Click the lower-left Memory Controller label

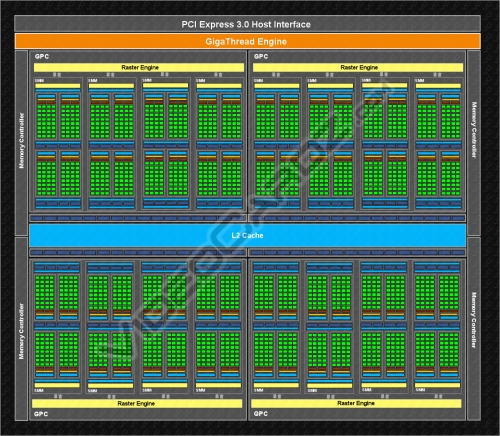pos(22,331)
